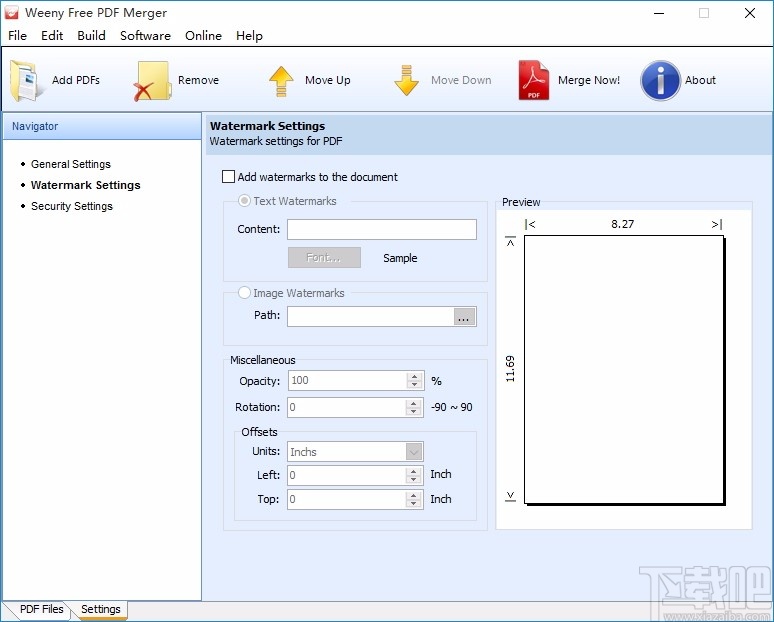Open the Edit menu
The width and height of the screenshot is (774, 622).
52,36
